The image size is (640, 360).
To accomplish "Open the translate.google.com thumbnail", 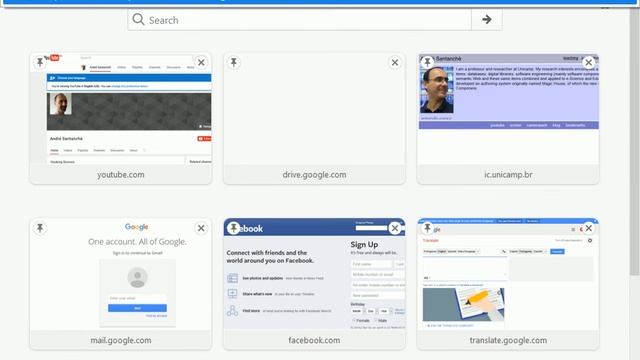I will pyautogui.click(x=508, y=274).
